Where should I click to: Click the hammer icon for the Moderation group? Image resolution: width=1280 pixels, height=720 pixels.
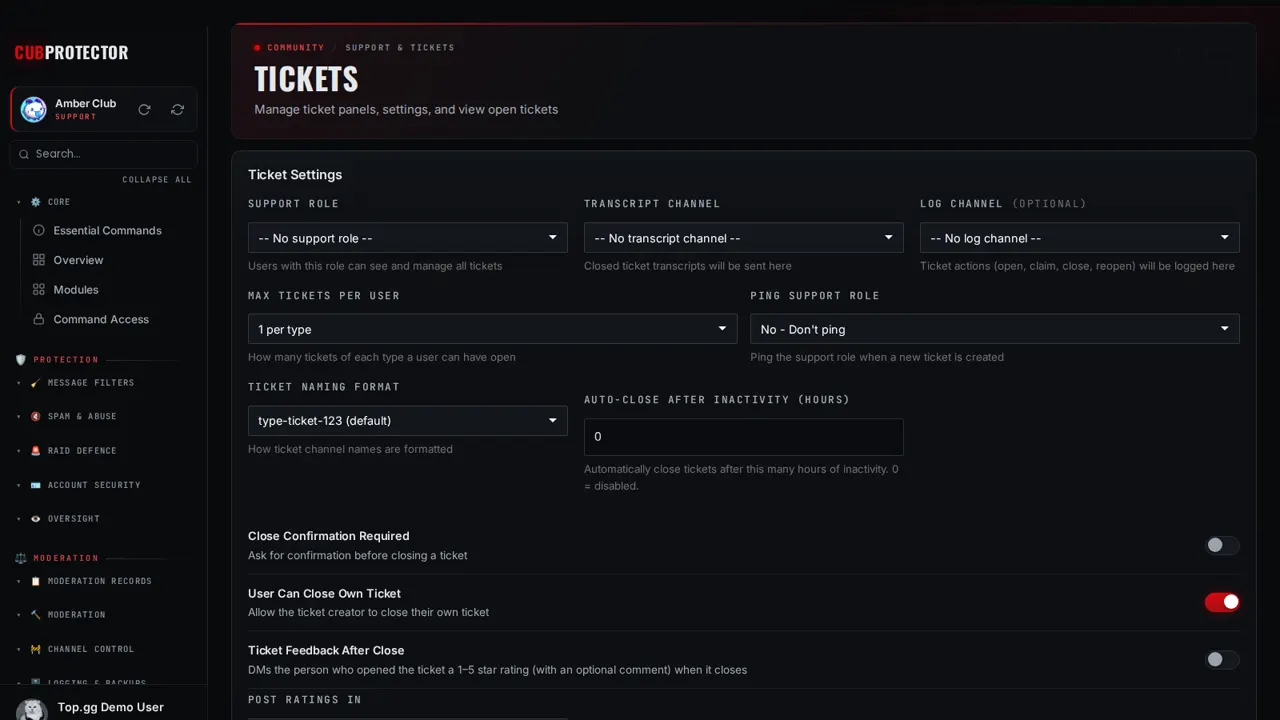tap(36, 615)
